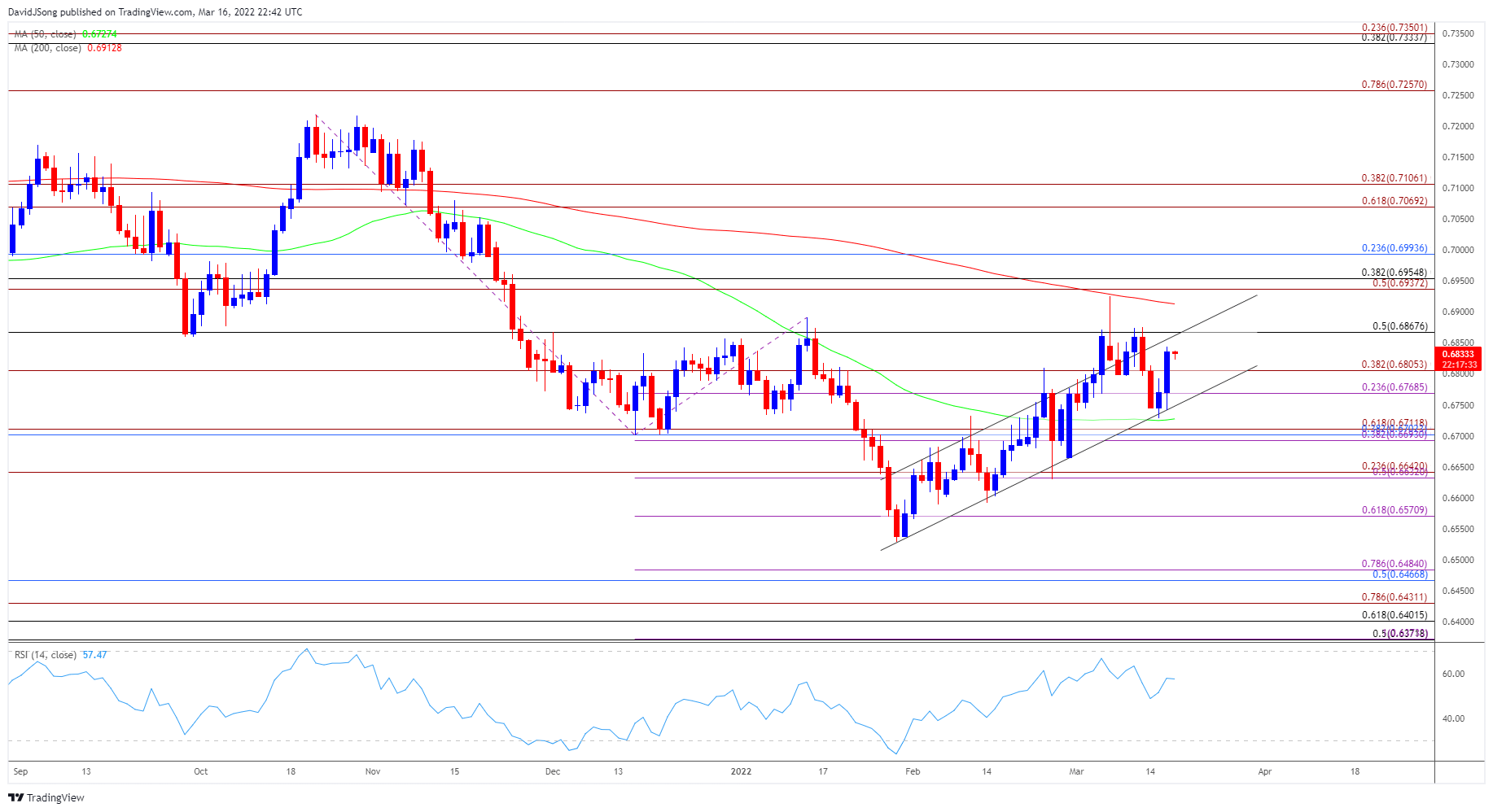Click the 0.618(0.70692) Fibonacci level label
This screenshot has height=812, width=1493.
[1394, 201]
